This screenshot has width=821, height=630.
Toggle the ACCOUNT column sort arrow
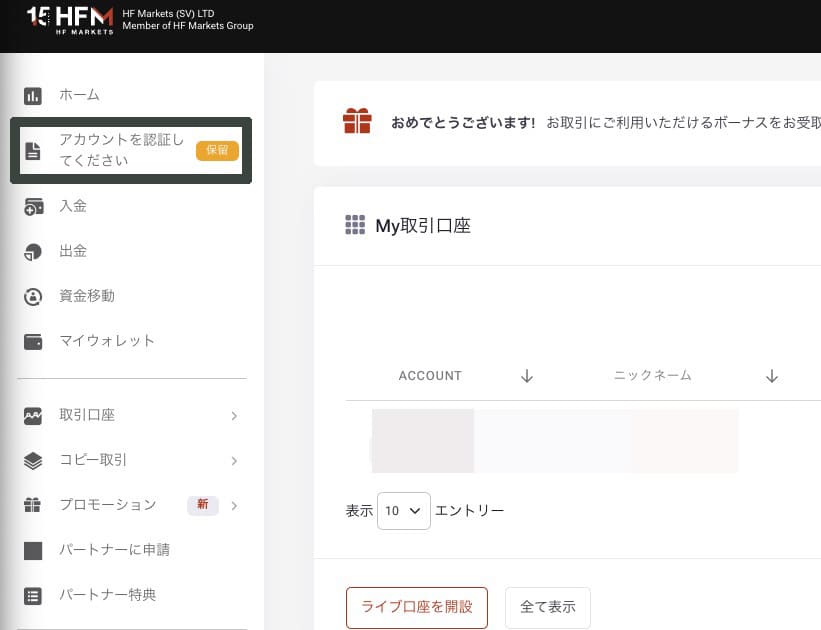click(x=527, y=376)
